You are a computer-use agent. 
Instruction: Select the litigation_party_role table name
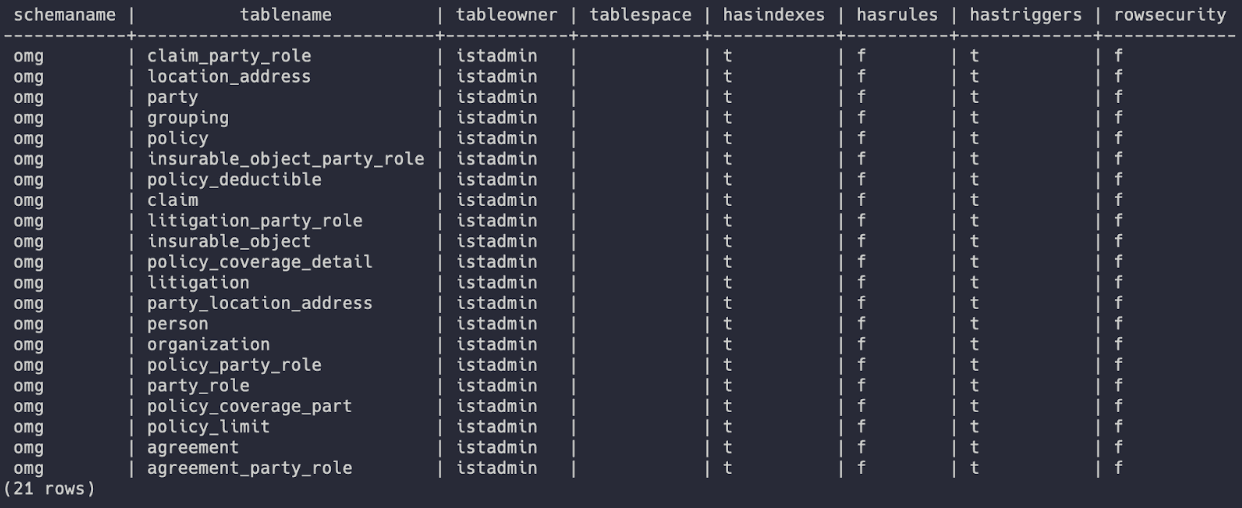point(254,221)
